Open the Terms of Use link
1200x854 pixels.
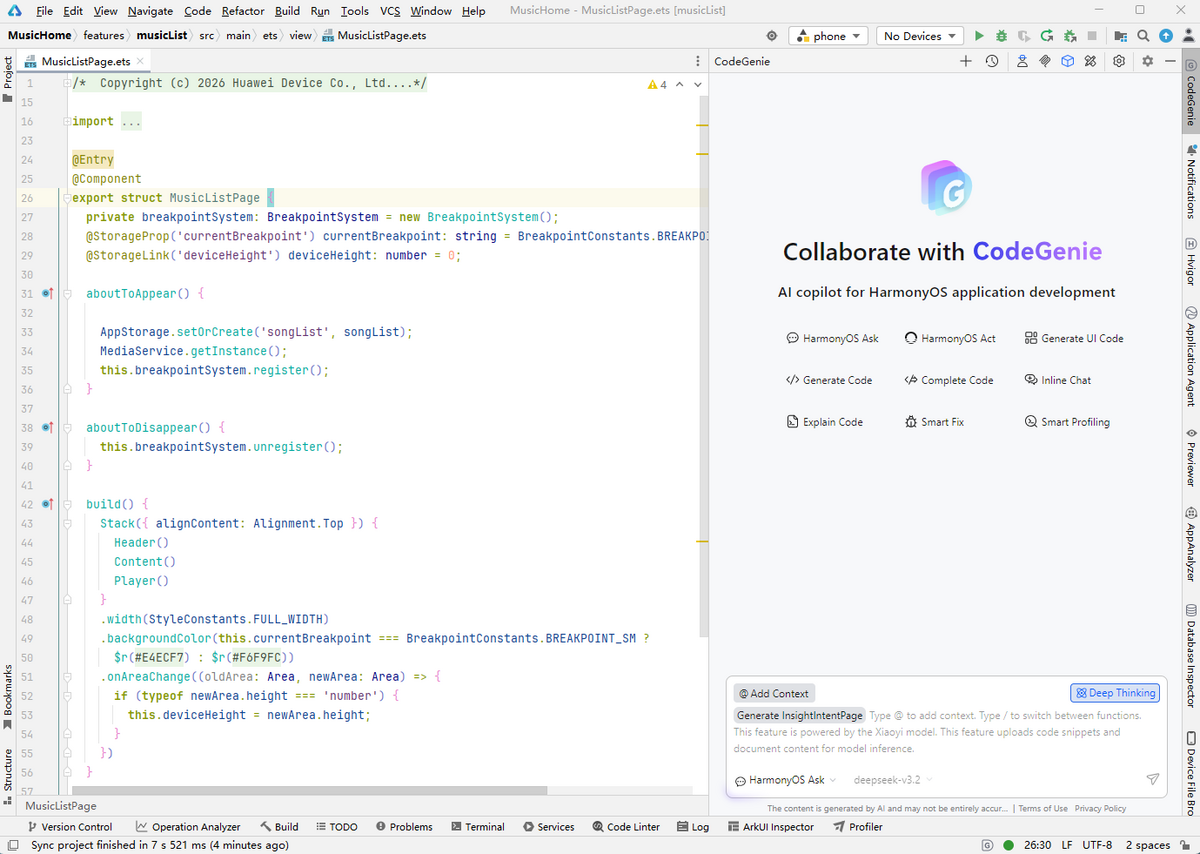pos(1043,808)
